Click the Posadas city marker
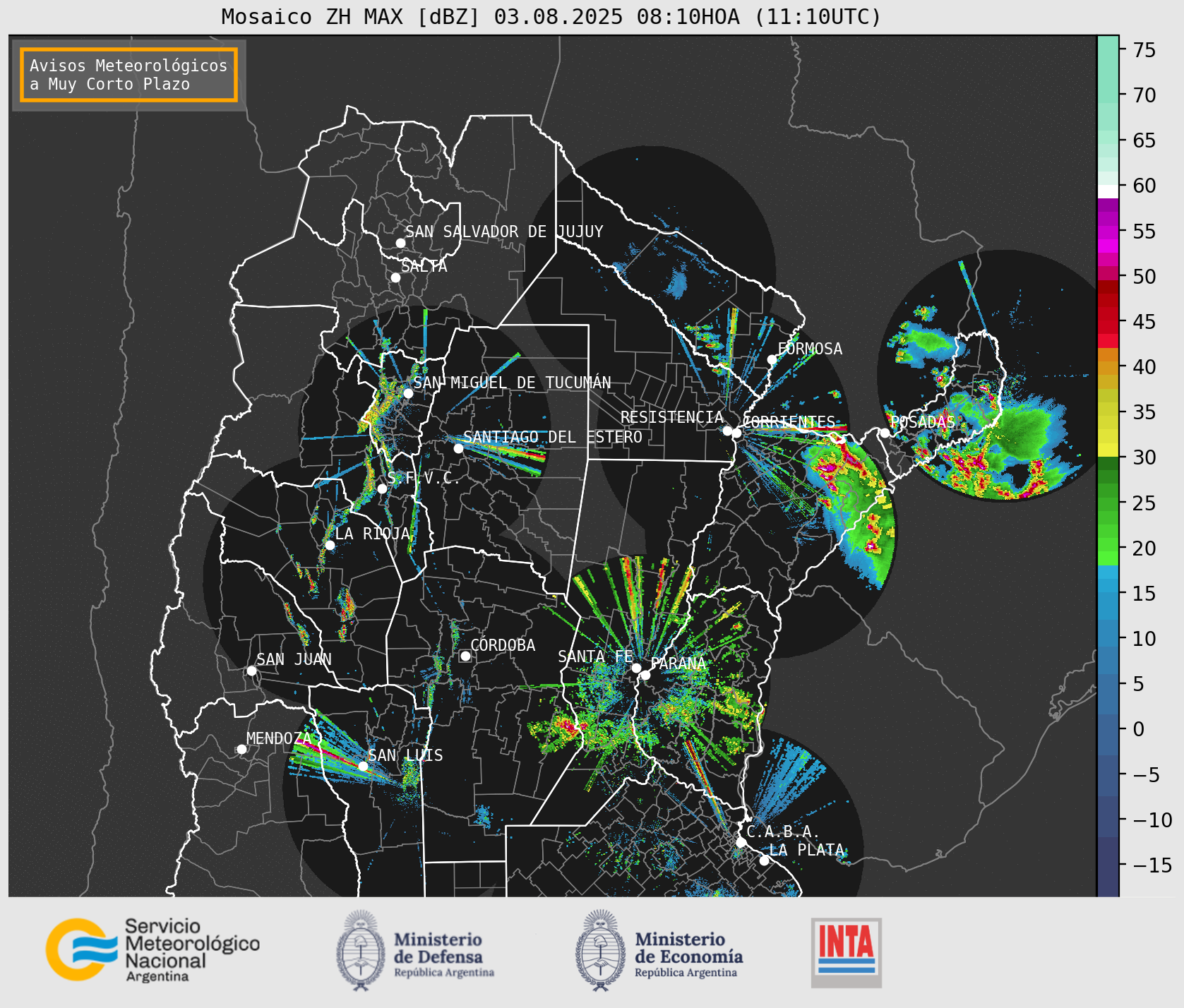The height and width of the screenshot is (1008, 1184). pyautogui.click(x=885, y=433)
